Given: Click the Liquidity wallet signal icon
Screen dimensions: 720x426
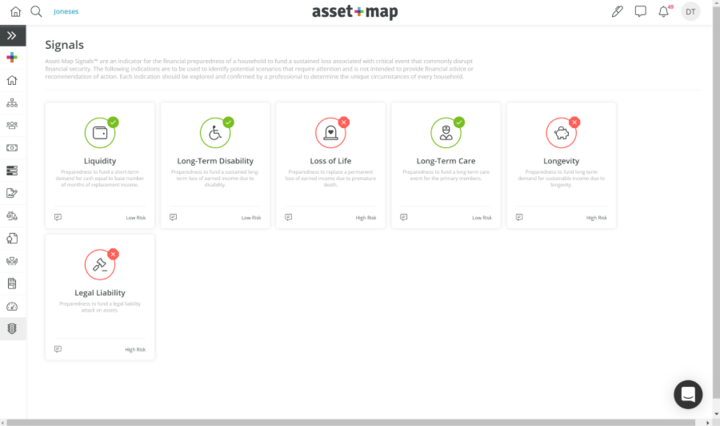Looking at the screenshot, I should coord(100,133).
